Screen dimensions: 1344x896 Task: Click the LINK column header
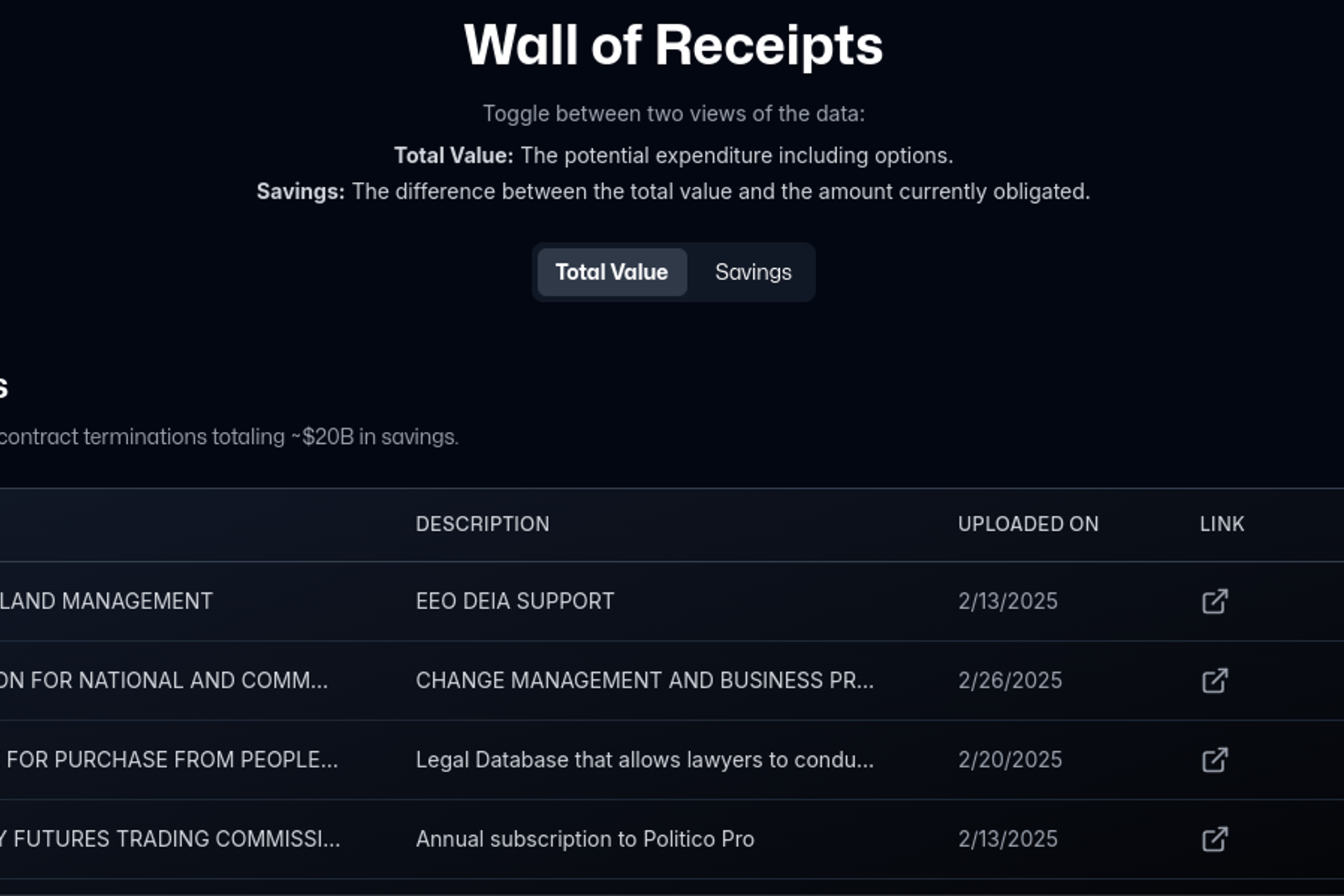point(1221,524)
